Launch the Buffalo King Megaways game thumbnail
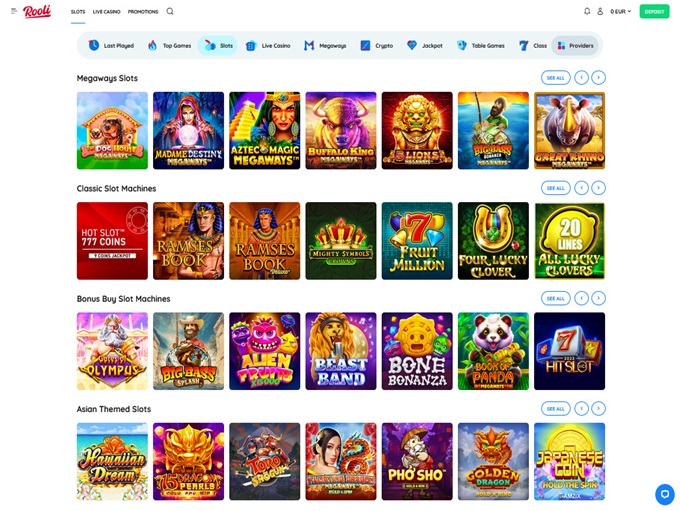 tap(341, 131)
